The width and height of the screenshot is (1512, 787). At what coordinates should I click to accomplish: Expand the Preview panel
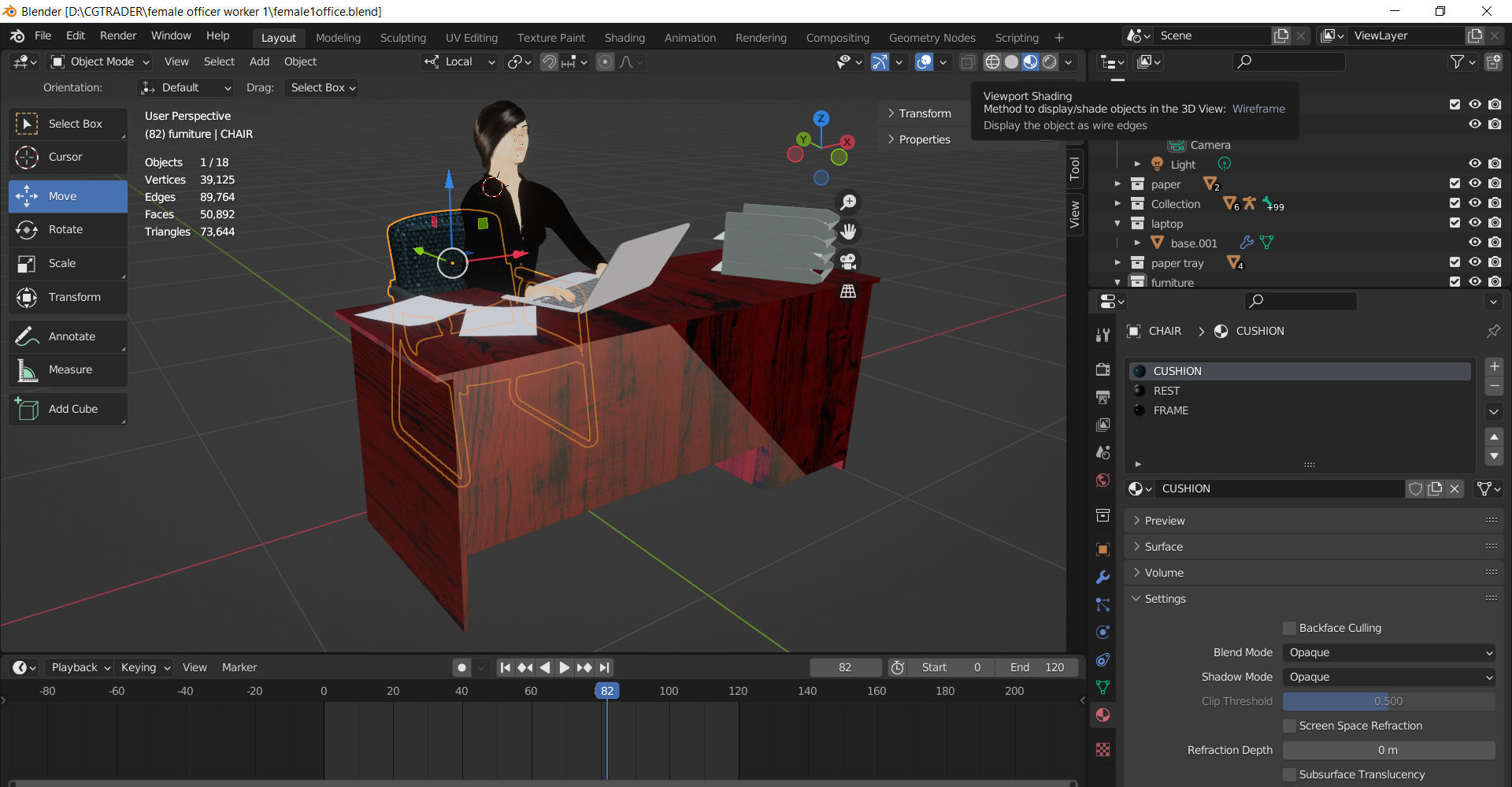click(1314, 521)
